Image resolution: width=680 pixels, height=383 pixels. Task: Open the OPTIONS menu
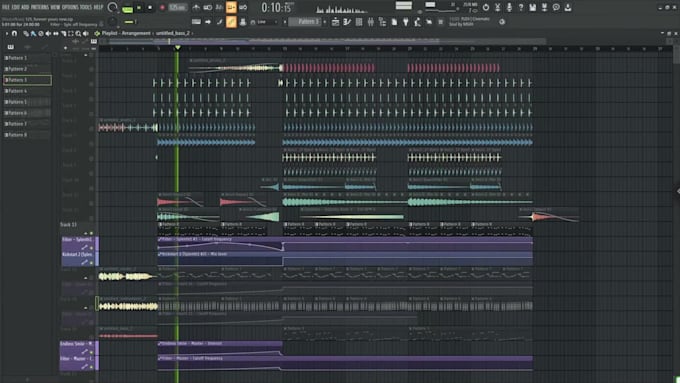click(70, 7)
